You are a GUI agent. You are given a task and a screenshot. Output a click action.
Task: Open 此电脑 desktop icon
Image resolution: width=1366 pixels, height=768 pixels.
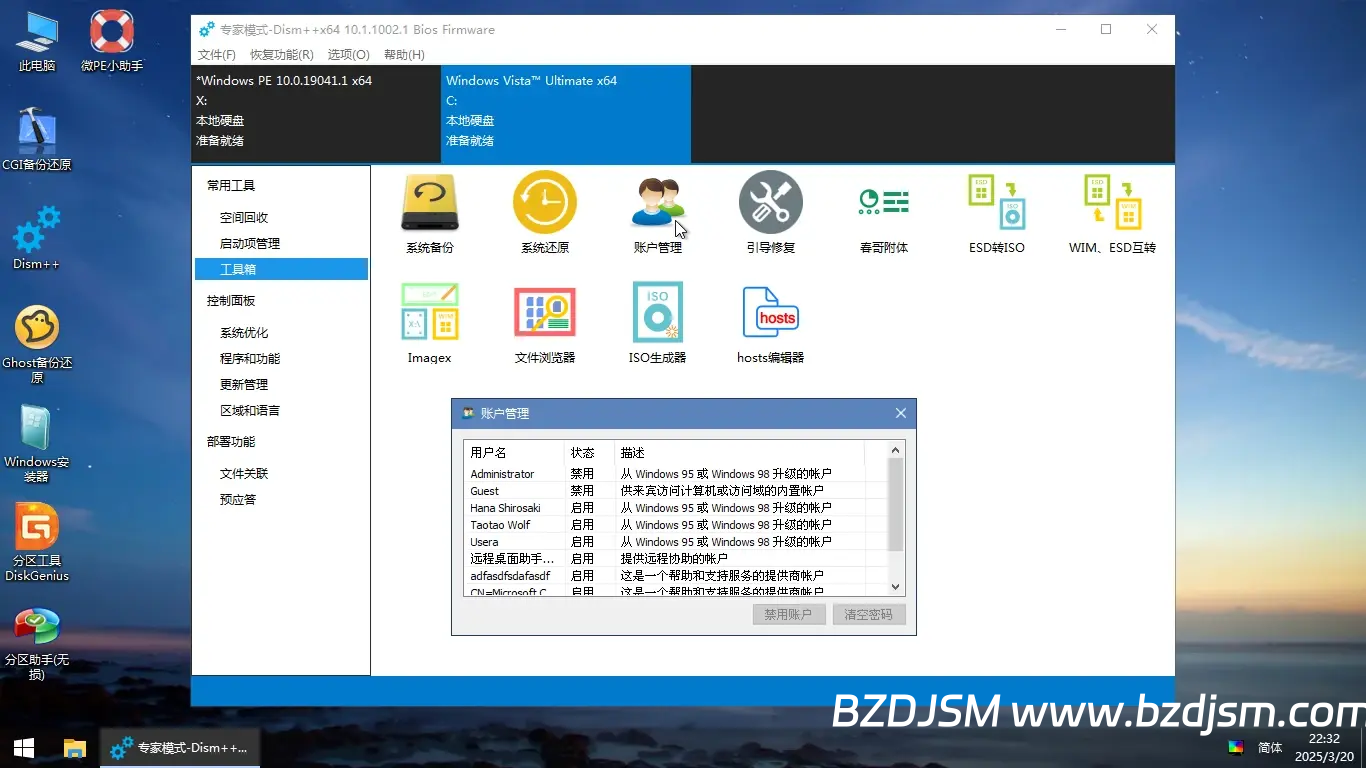[37, 42]
